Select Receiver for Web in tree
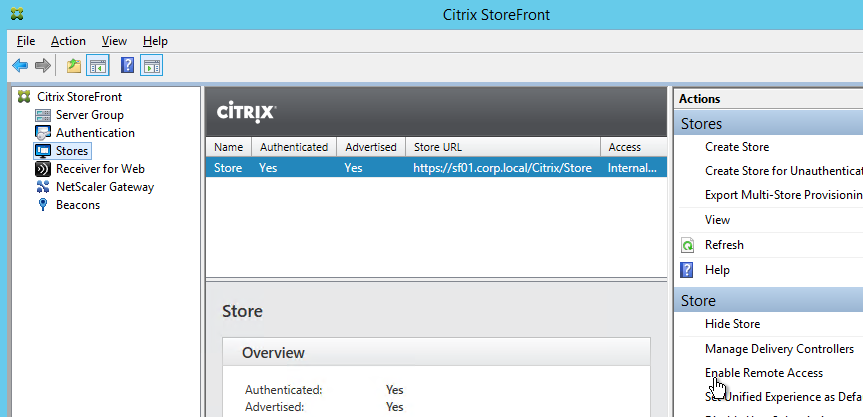 coord(100,169)
